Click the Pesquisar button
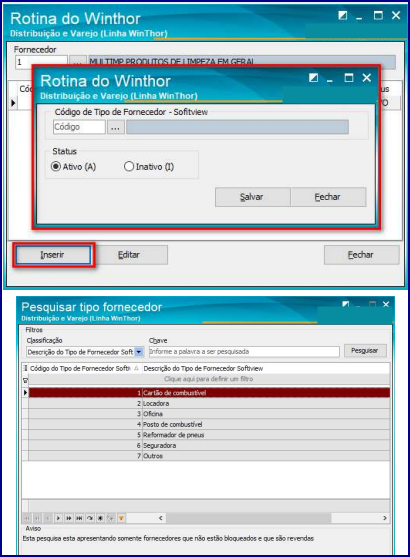The width and height of the screenshot is (410, 557). (365, 351)
